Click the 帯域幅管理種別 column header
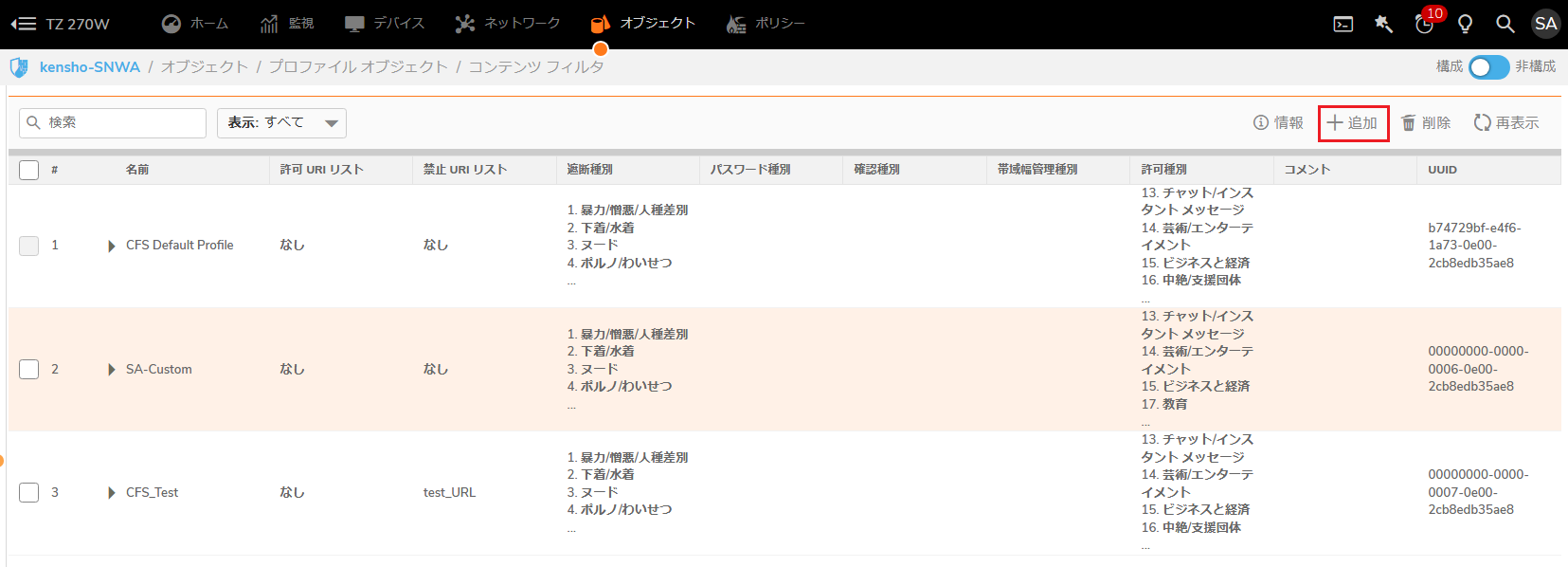The image size is (1568, 567). tap(1037, 170)
